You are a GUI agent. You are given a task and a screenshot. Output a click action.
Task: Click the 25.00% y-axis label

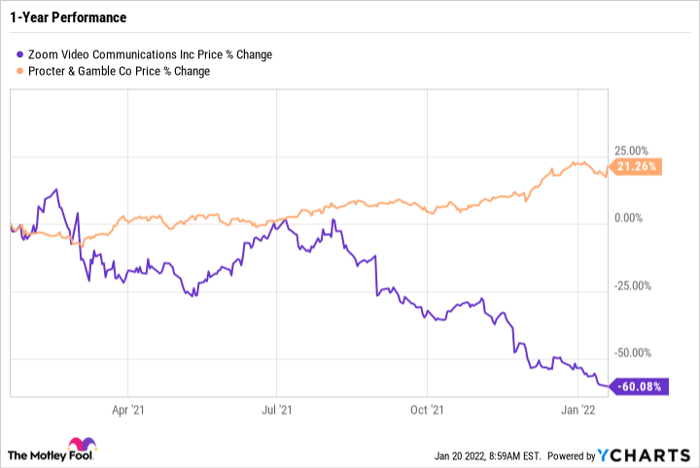point(634,148)
